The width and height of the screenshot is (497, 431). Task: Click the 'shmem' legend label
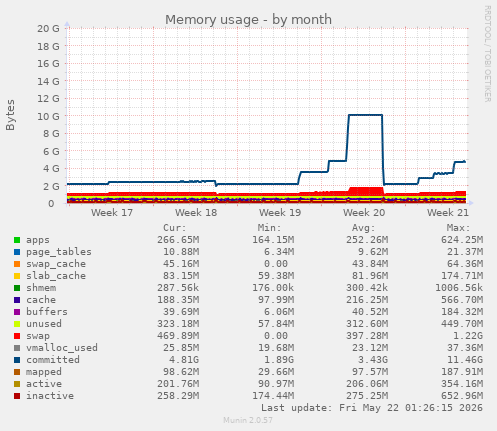(x=41, y=288)
